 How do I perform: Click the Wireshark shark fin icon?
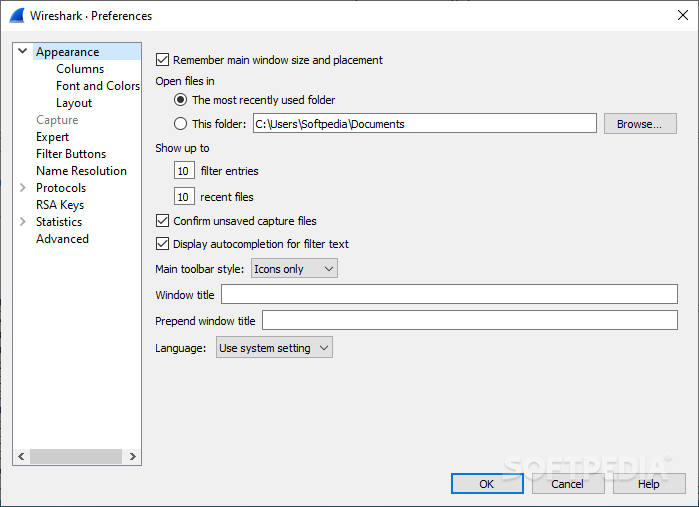[17, 16]
